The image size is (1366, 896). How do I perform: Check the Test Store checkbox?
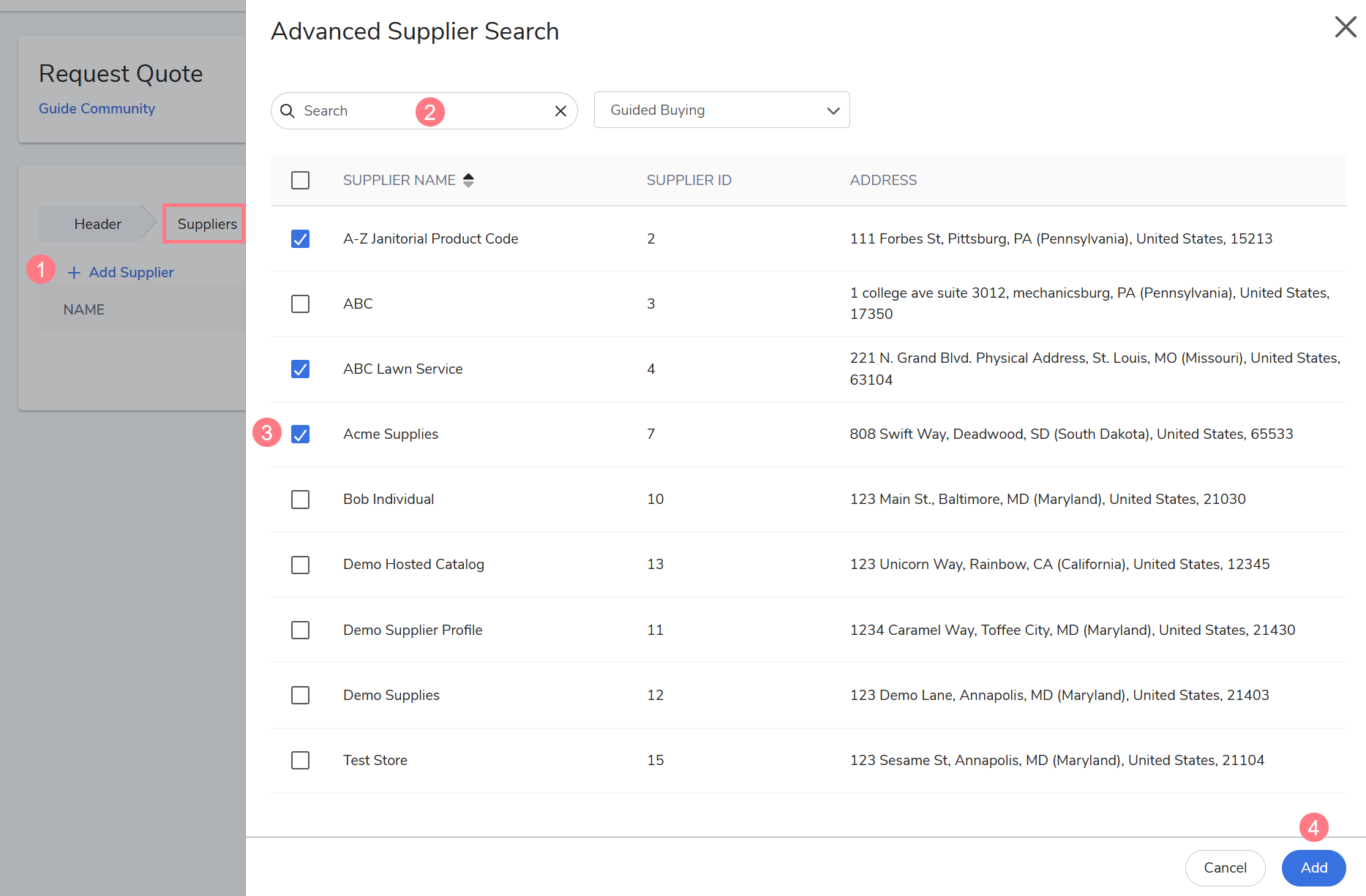point(300,761)
